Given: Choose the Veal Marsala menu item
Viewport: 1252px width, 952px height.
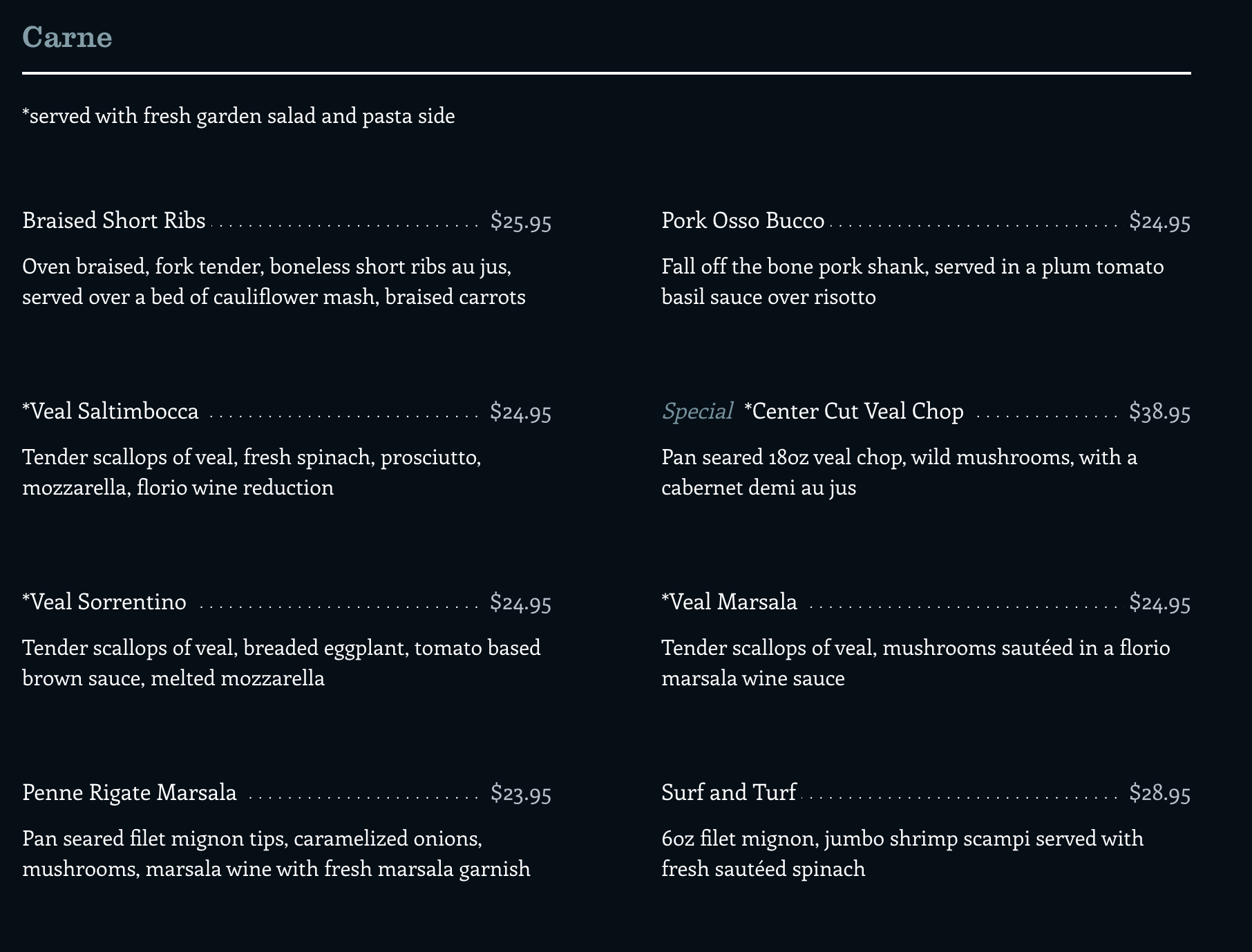Looking at the screenshot, I should point(729,602).
